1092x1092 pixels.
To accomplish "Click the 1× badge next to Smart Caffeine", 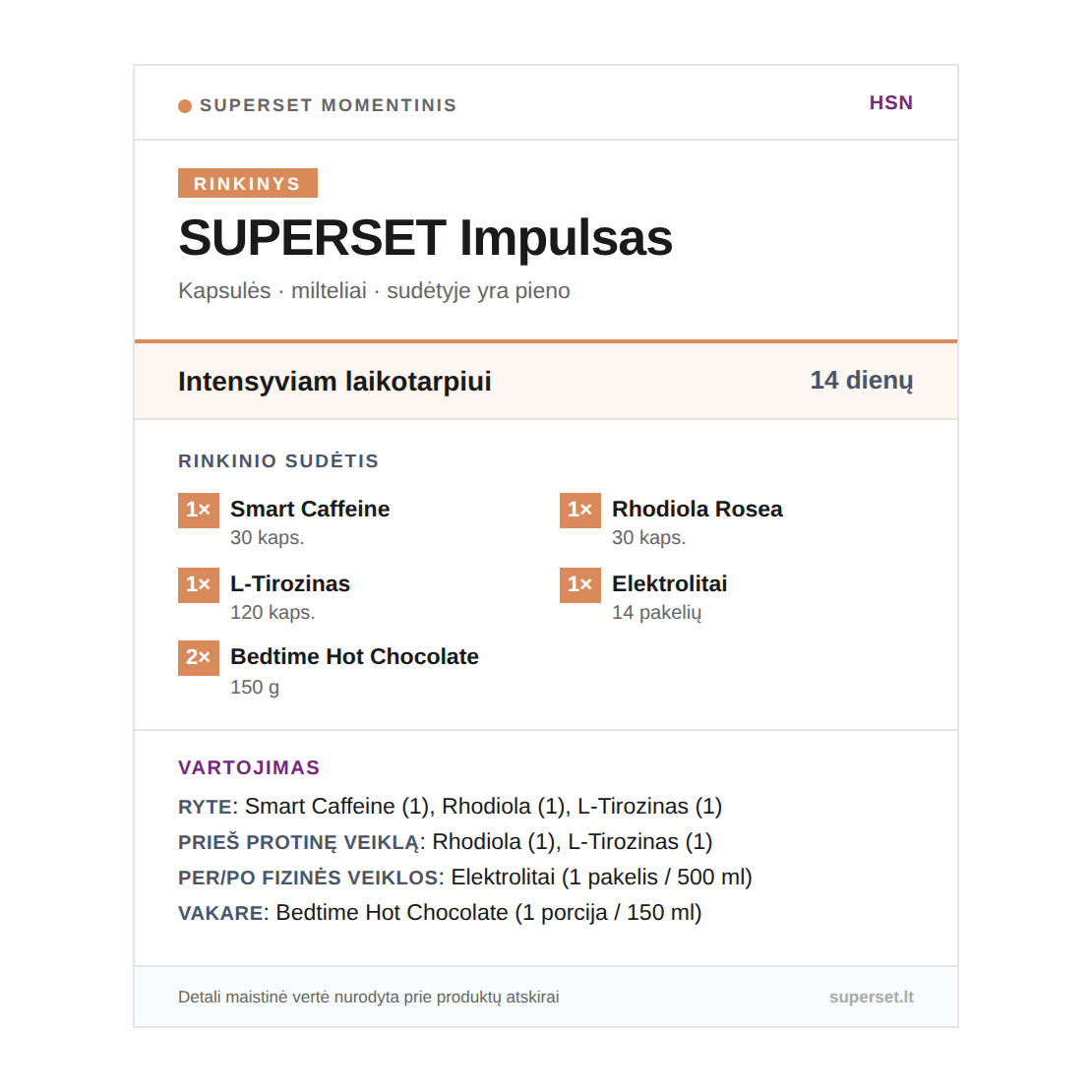I will (199, 510).
